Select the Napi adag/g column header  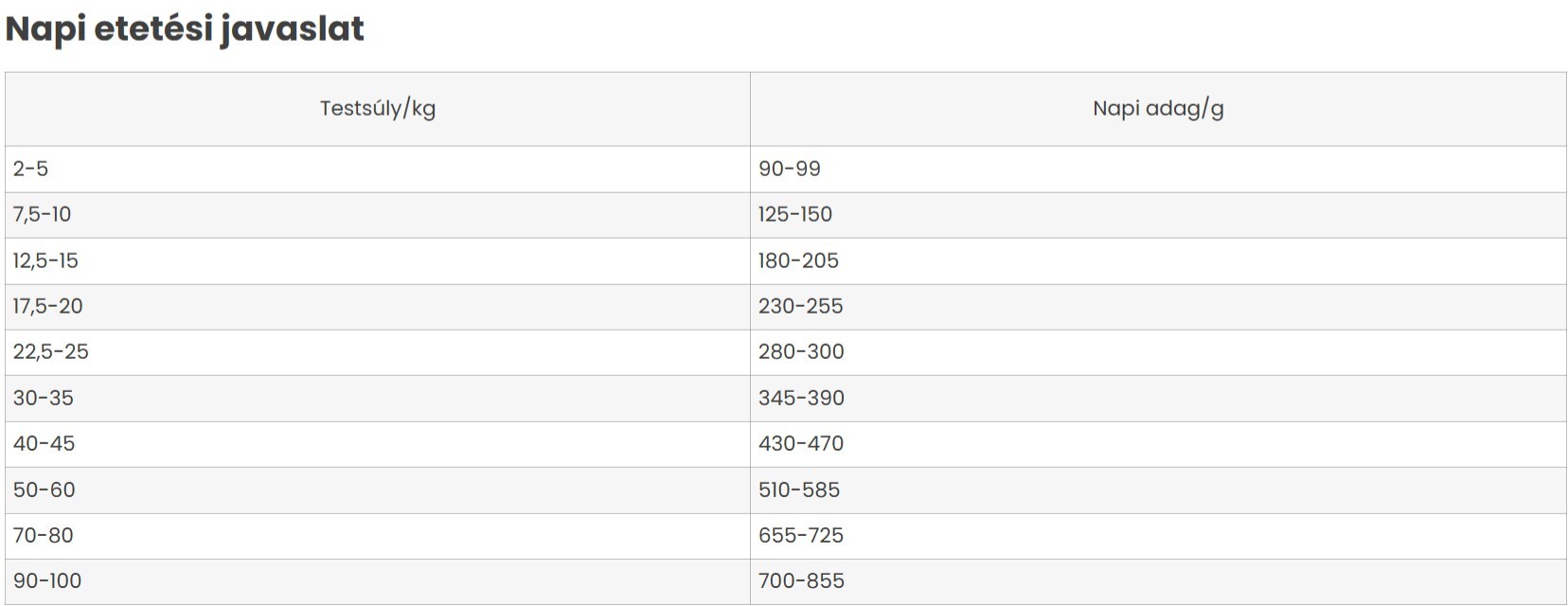pyautogui.click(x=1158, y=109)
